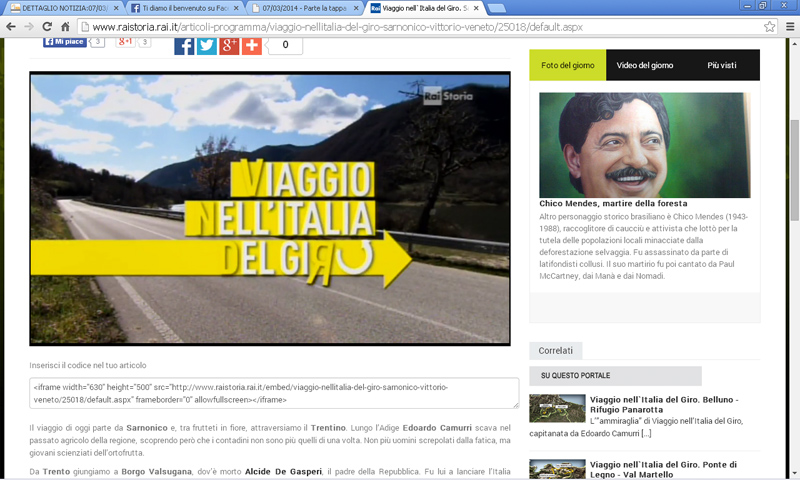This screenshot has height=480, width=800.
Task: Open a new browser tab
Action: point(496,8)
